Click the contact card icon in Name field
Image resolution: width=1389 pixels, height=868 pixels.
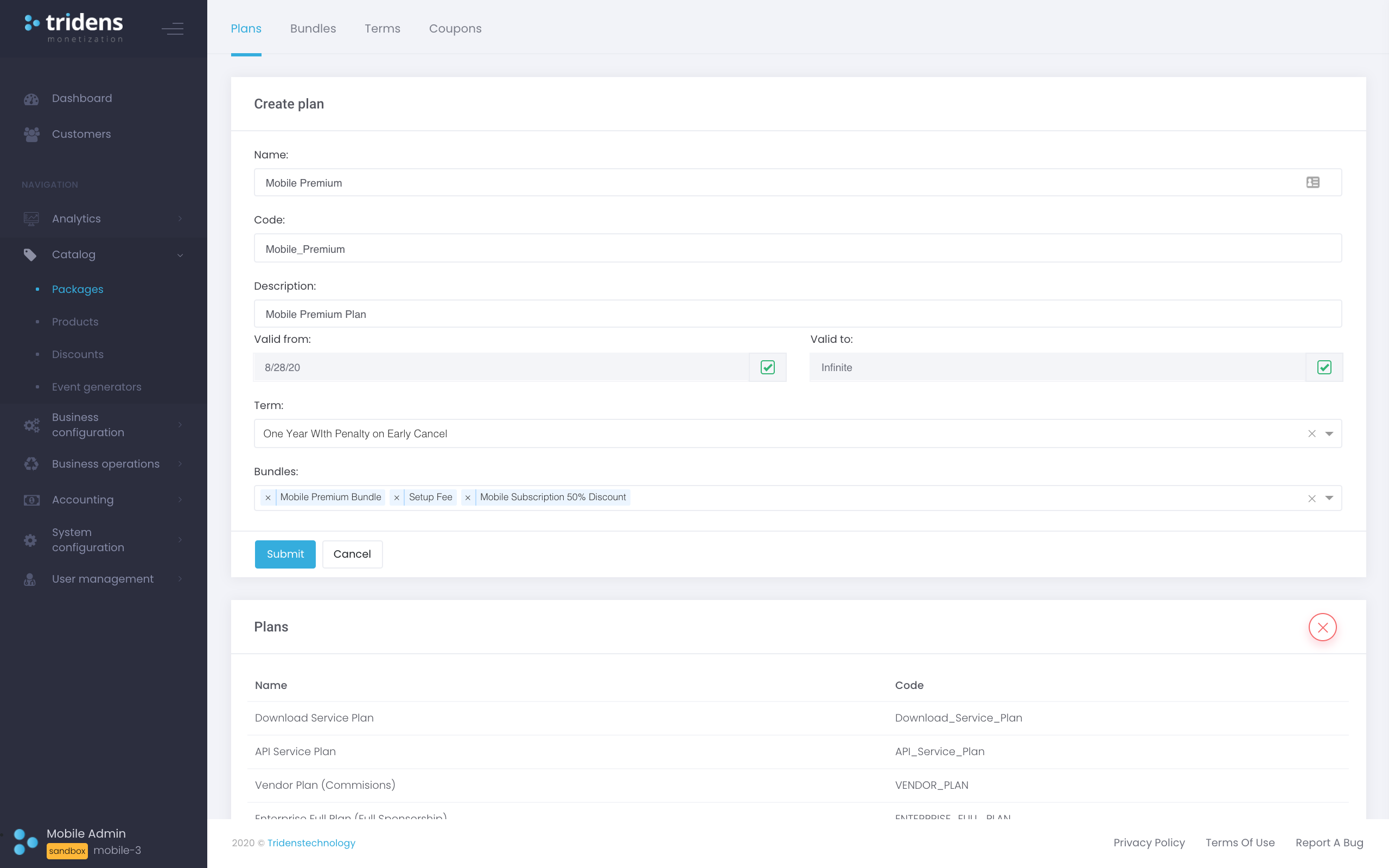(x=1312, y=183)
